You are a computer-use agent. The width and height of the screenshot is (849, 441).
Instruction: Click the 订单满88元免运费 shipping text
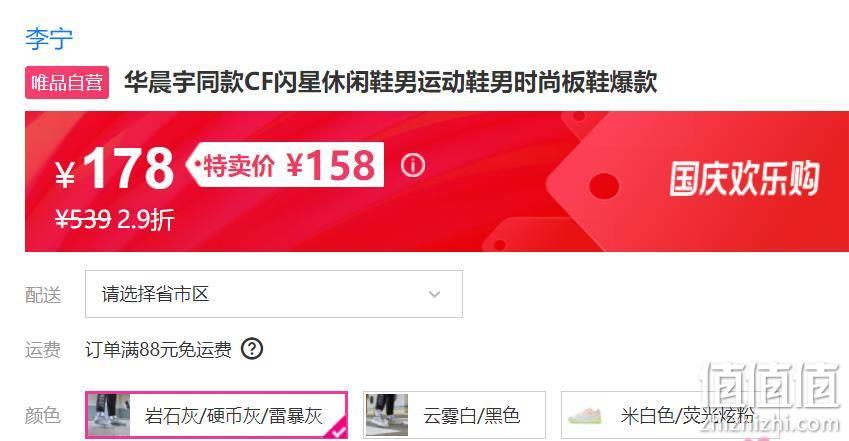coord(158,349)
